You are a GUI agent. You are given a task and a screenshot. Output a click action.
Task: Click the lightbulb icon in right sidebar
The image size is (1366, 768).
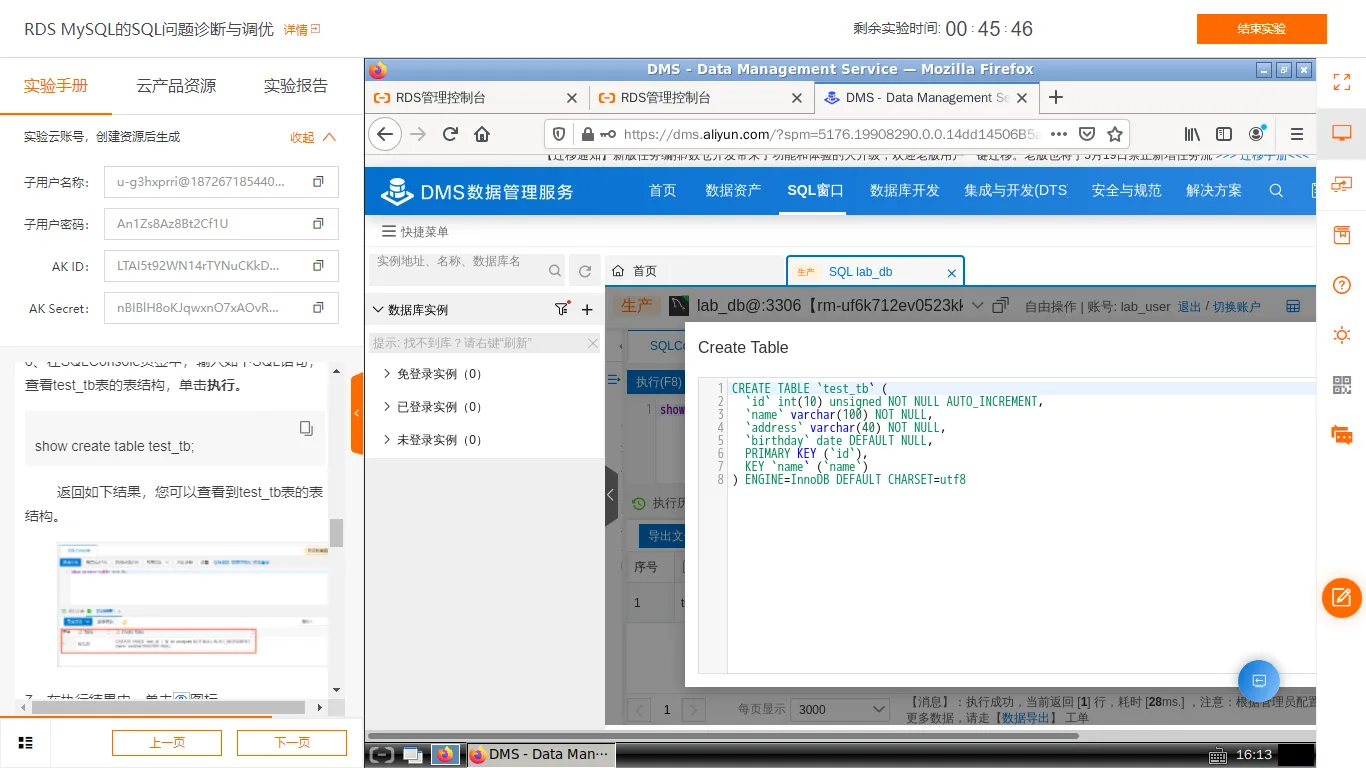[1342, 335]
